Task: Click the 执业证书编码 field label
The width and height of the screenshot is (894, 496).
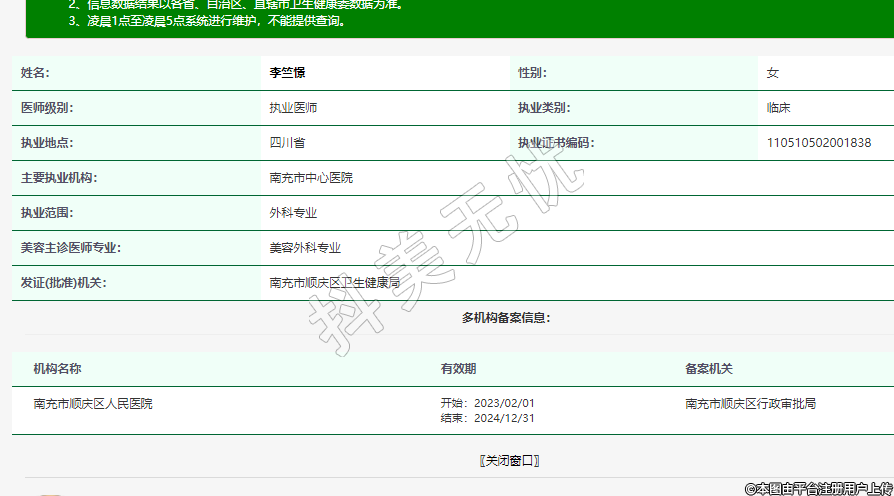Action: click(x=555, y=143)
